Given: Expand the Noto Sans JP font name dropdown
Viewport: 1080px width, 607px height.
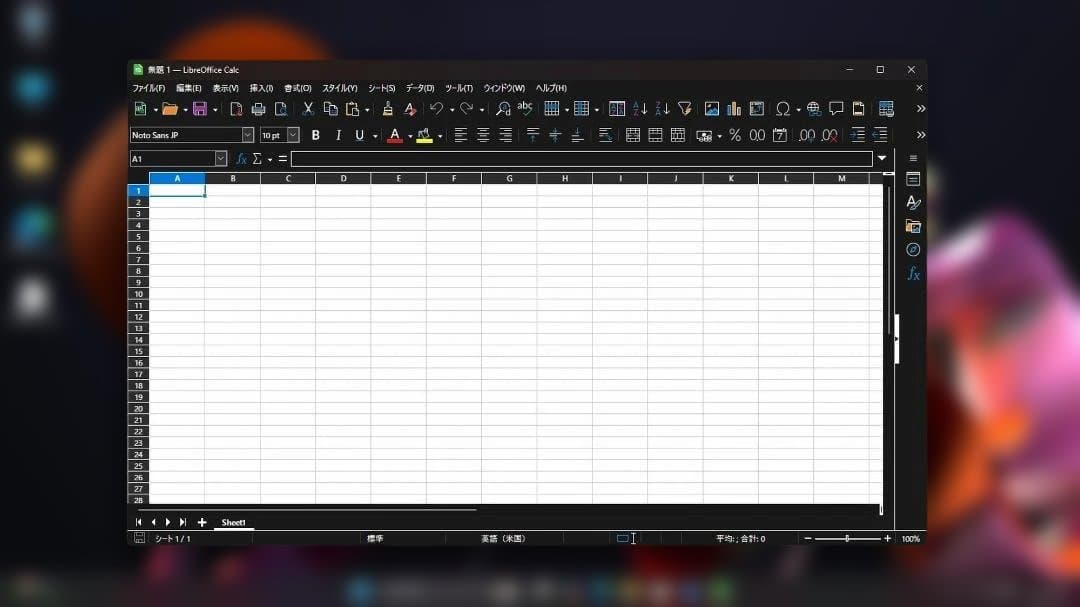Looking at the screenshot, I should [x=248, y=135].
